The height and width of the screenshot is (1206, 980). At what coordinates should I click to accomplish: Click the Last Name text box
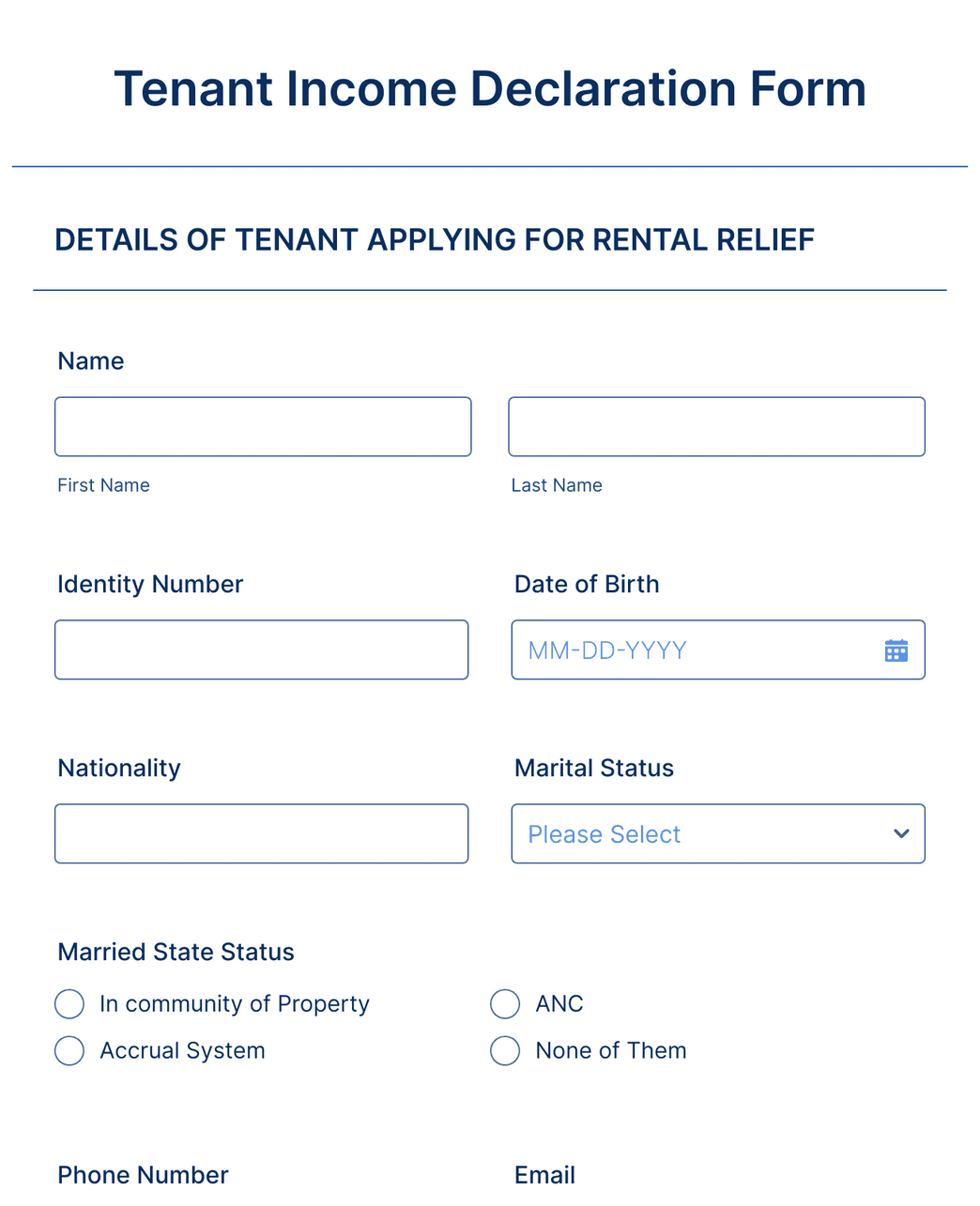point(716,426)
